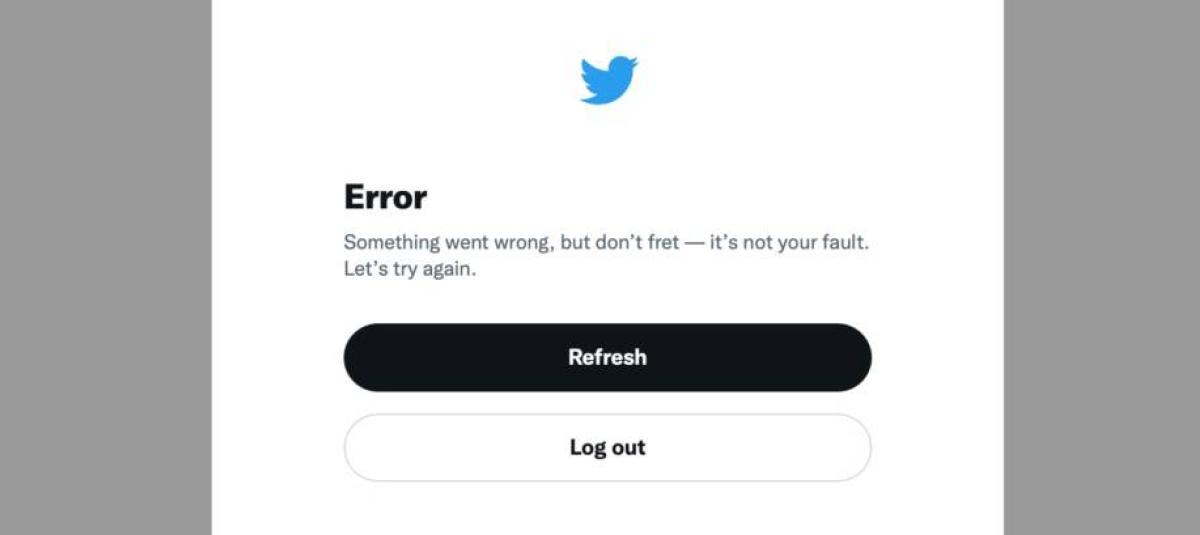This screenshot has width=1200, height=535.
Task: Click blank white area below Log out
Action: click(x=607, y=510)
